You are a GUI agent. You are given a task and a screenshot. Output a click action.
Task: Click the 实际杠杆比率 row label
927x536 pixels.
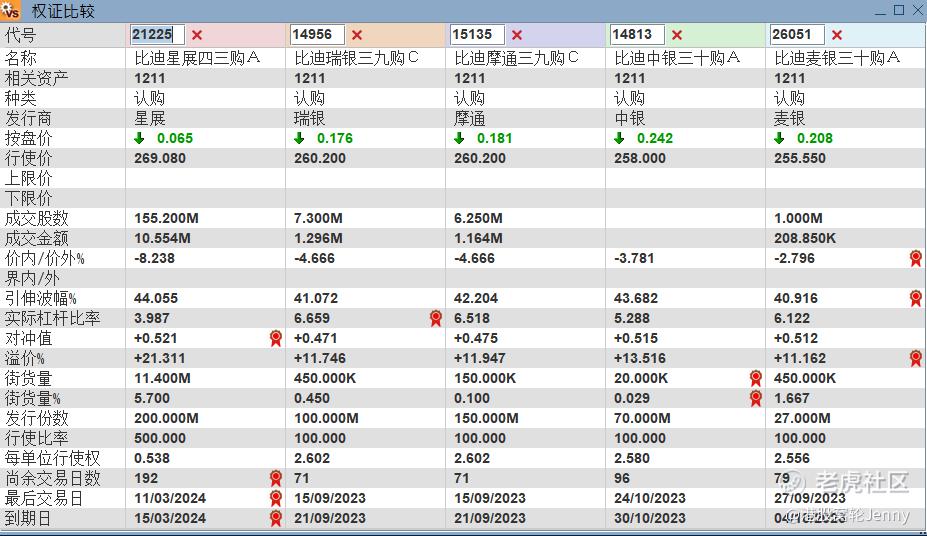coord(52,318)
